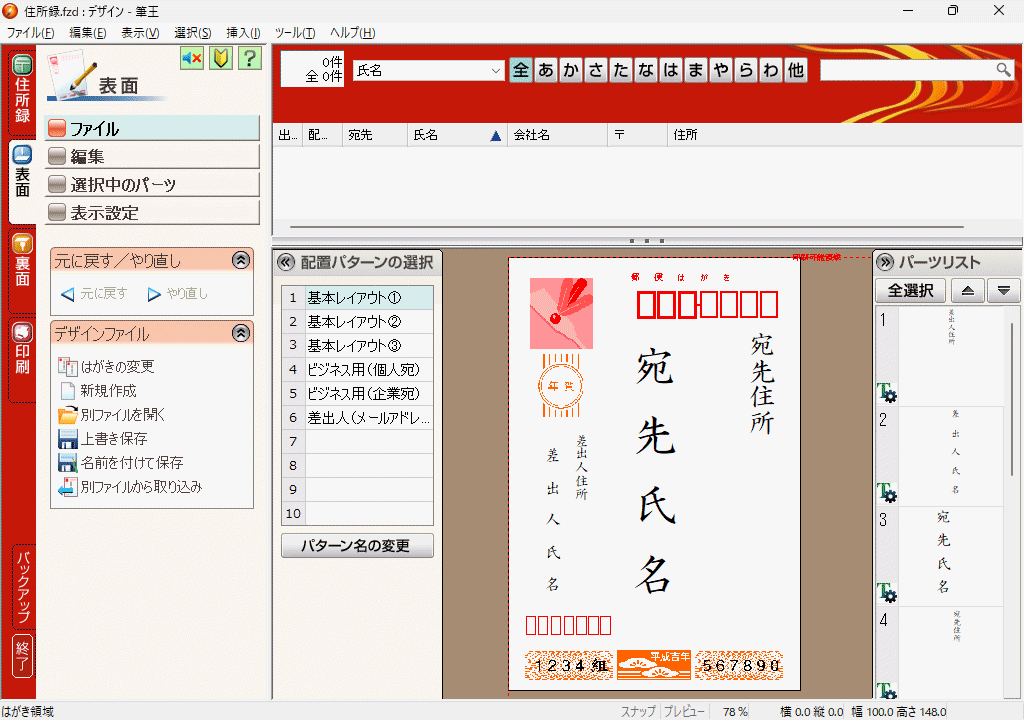Click the 全選択 button
Viewport: 1024px width, 720px height.
[911, 291]
